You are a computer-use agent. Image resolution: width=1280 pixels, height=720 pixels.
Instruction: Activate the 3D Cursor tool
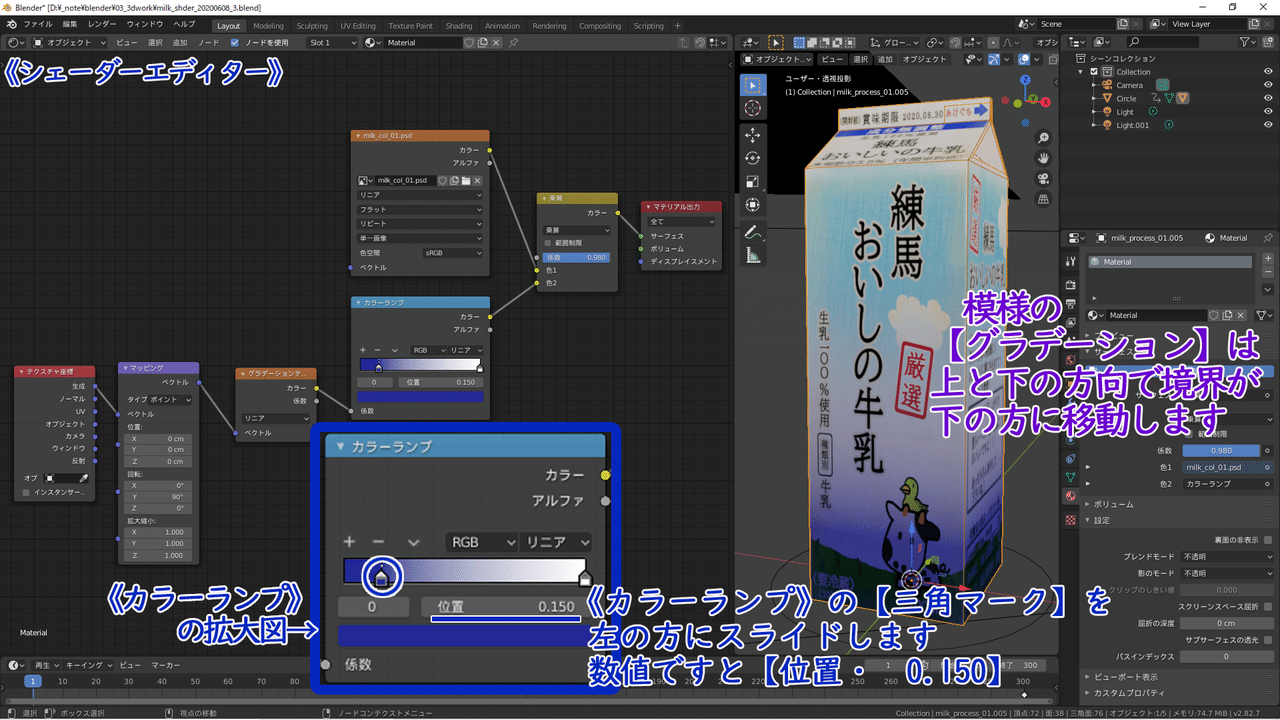click(x=753, y=108)
